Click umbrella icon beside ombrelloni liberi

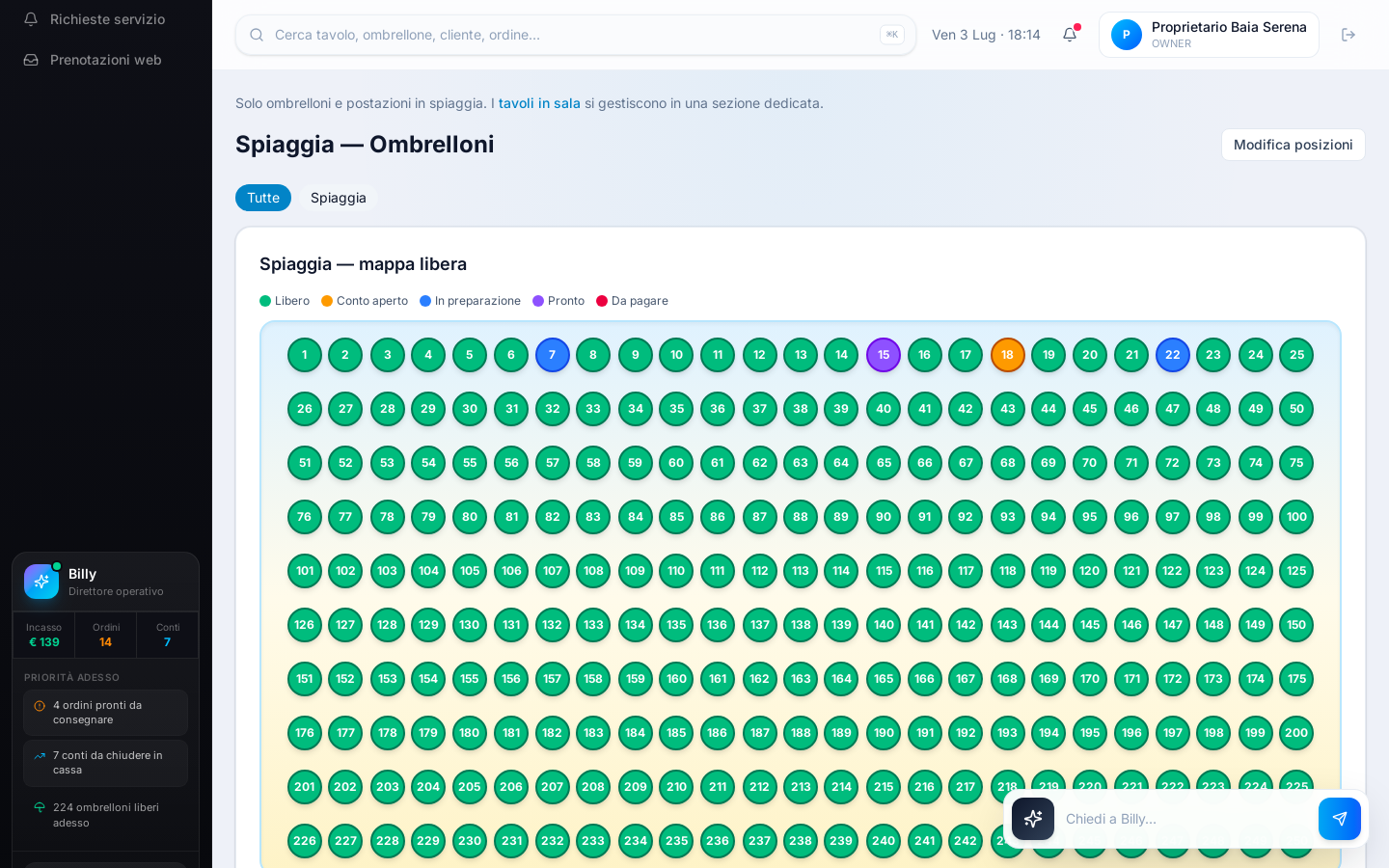tap(40, 807)
